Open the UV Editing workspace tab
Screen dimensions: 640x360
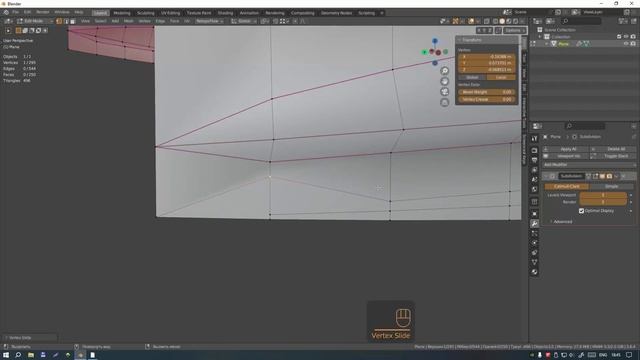pyautogui.click(x=170, y=13)
